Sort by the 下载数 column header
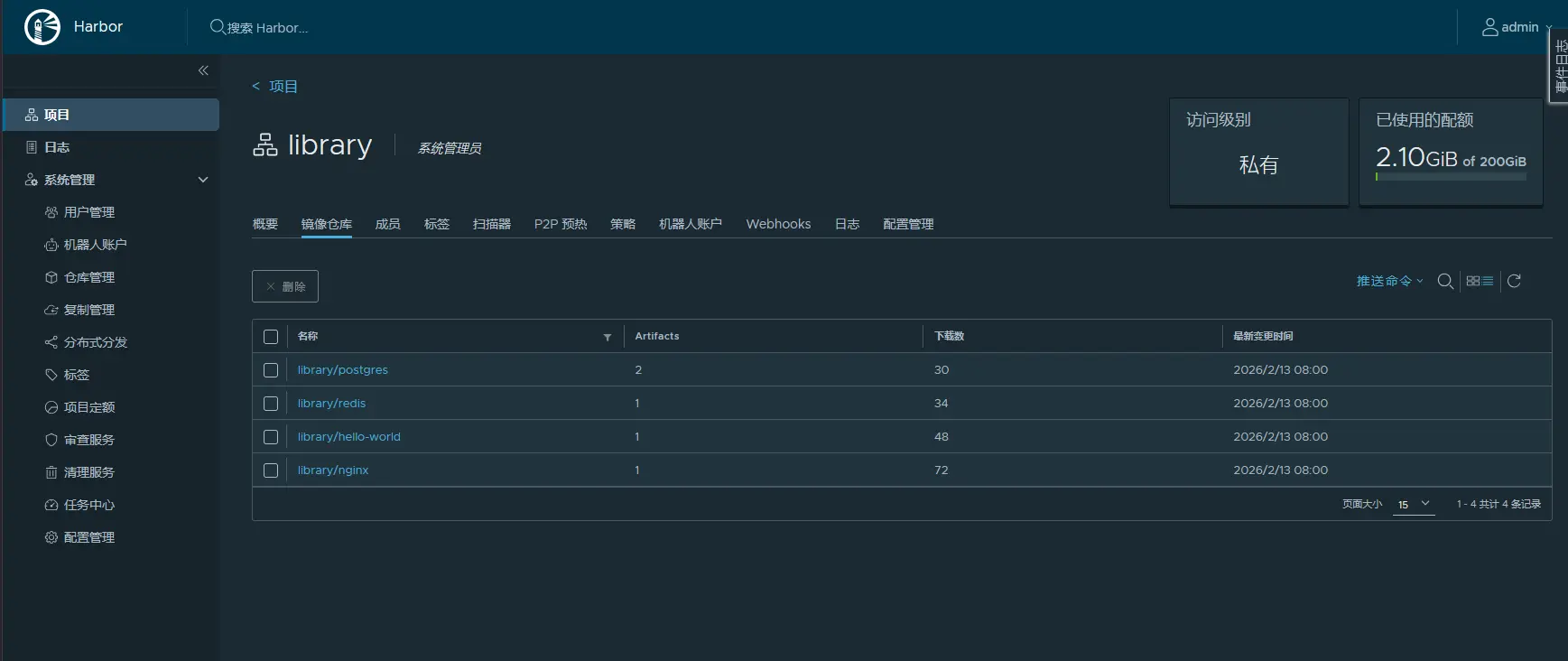Viewport: 1568px width, 661px height. point(950,336)
